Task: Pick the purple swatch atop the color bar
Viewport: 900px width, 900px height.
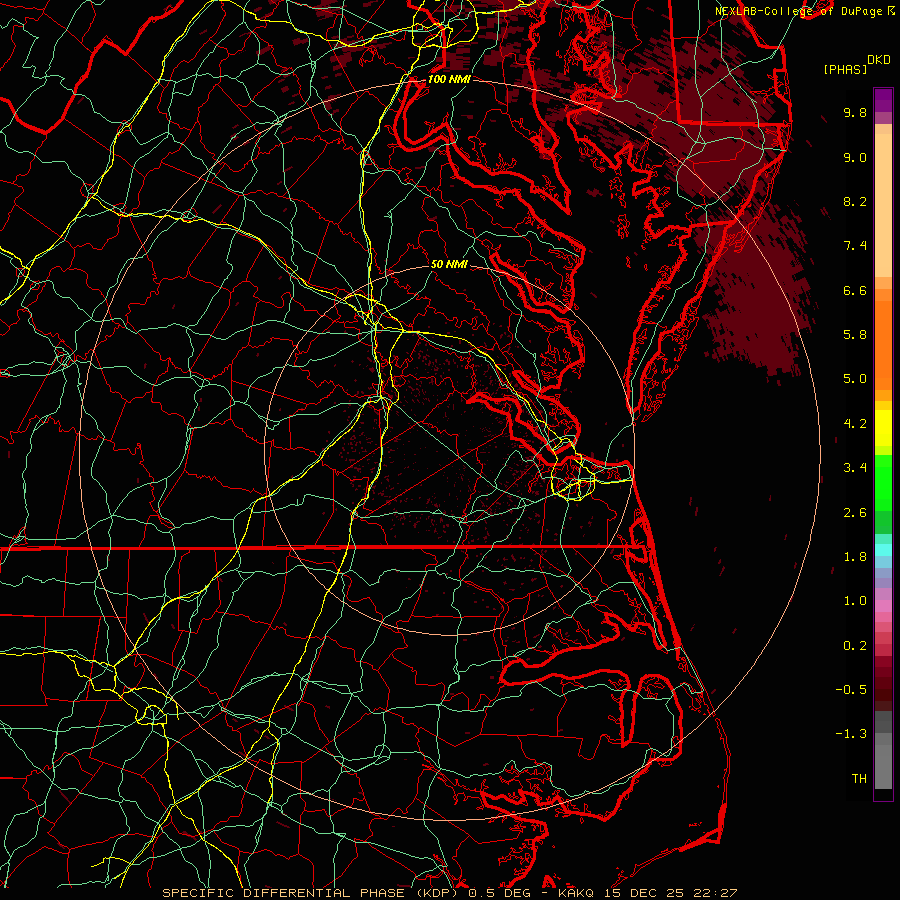Action: [883, 100]
